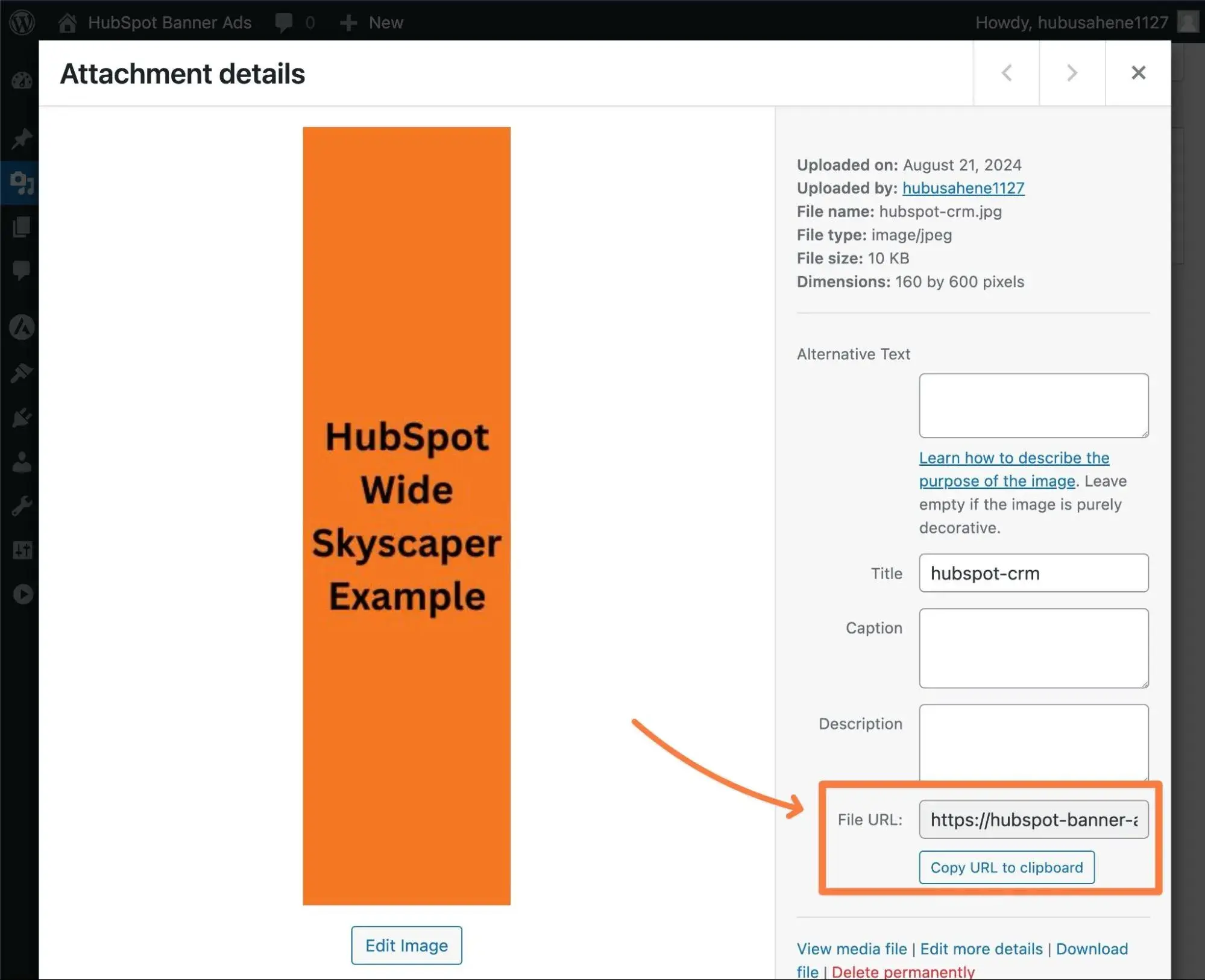Open the Media sidebar icon
This screenshot has width=1205, height=980.
pyautogui.click(x=22, y=183)
